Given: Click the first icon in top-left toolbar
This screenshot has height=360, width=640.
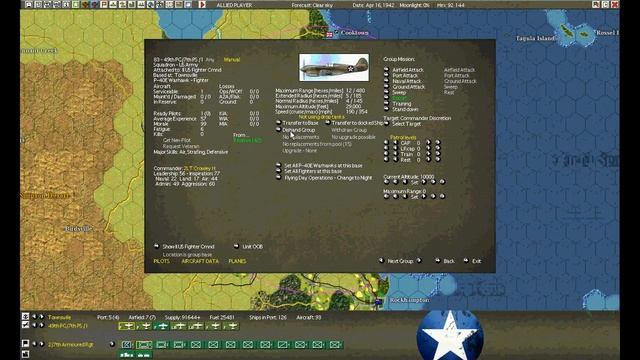Looking at the screenshot, I should (28, 5).
